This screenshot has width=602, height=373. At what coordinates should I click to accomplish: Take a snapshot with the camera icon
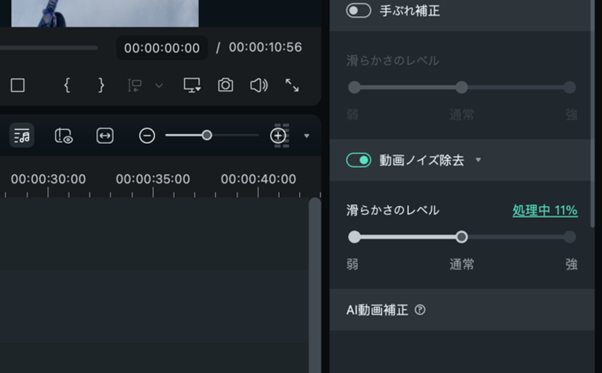tap(225, 85)
